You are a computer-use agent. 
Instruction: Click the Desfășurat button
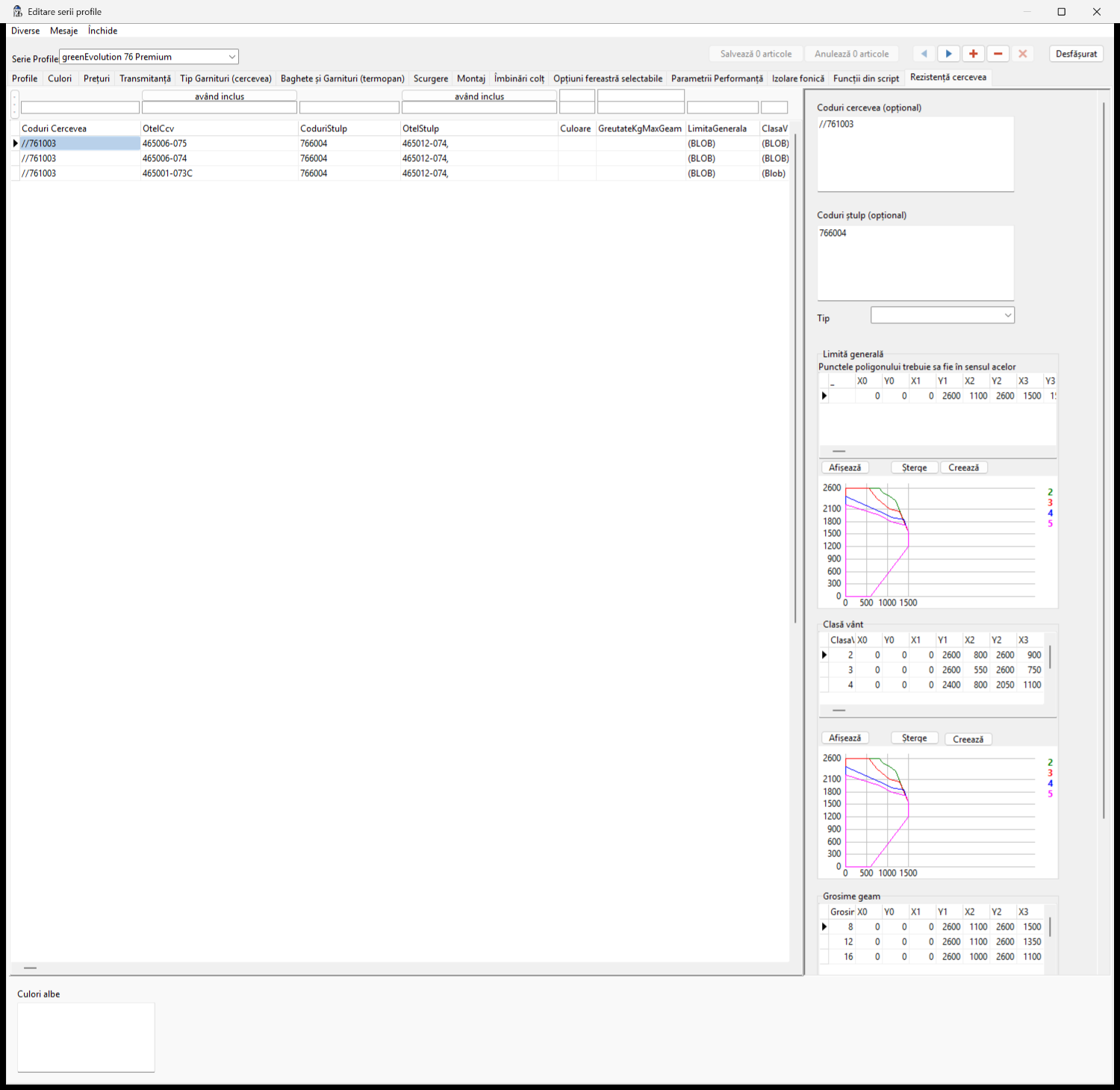1076,54
